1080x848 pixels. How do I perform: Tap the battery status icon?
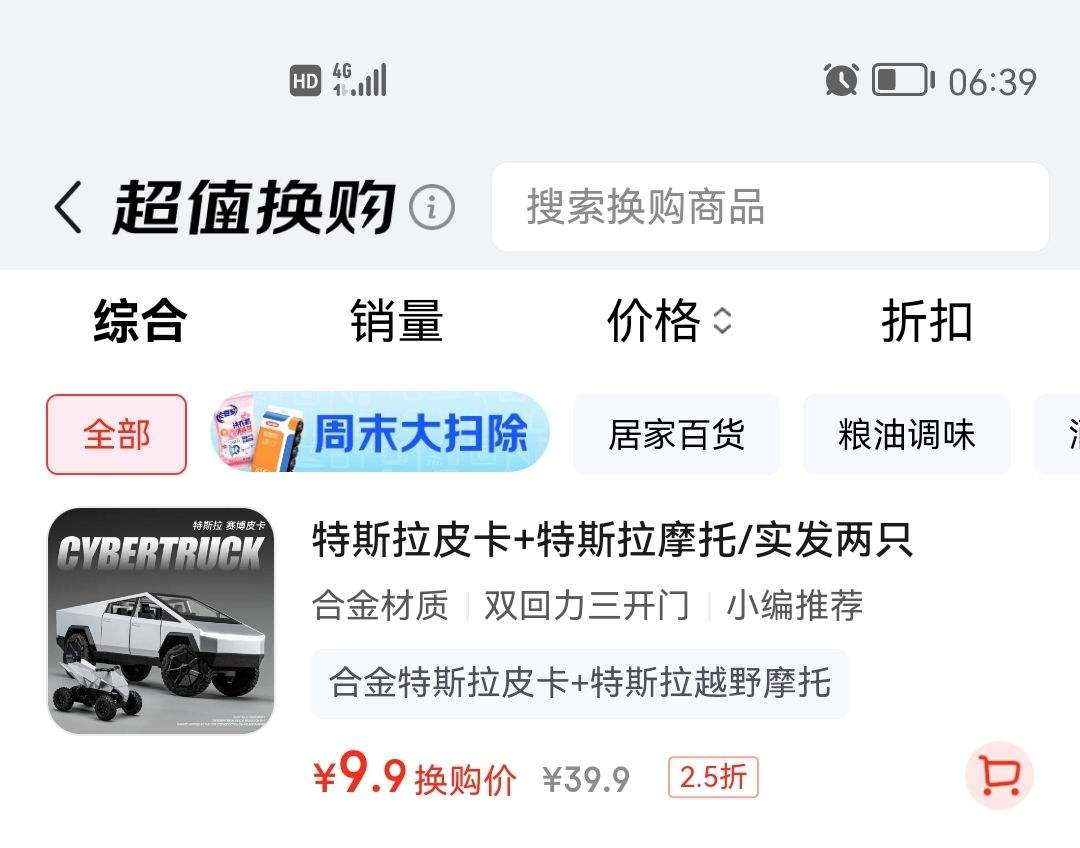[x=903, y=80]
